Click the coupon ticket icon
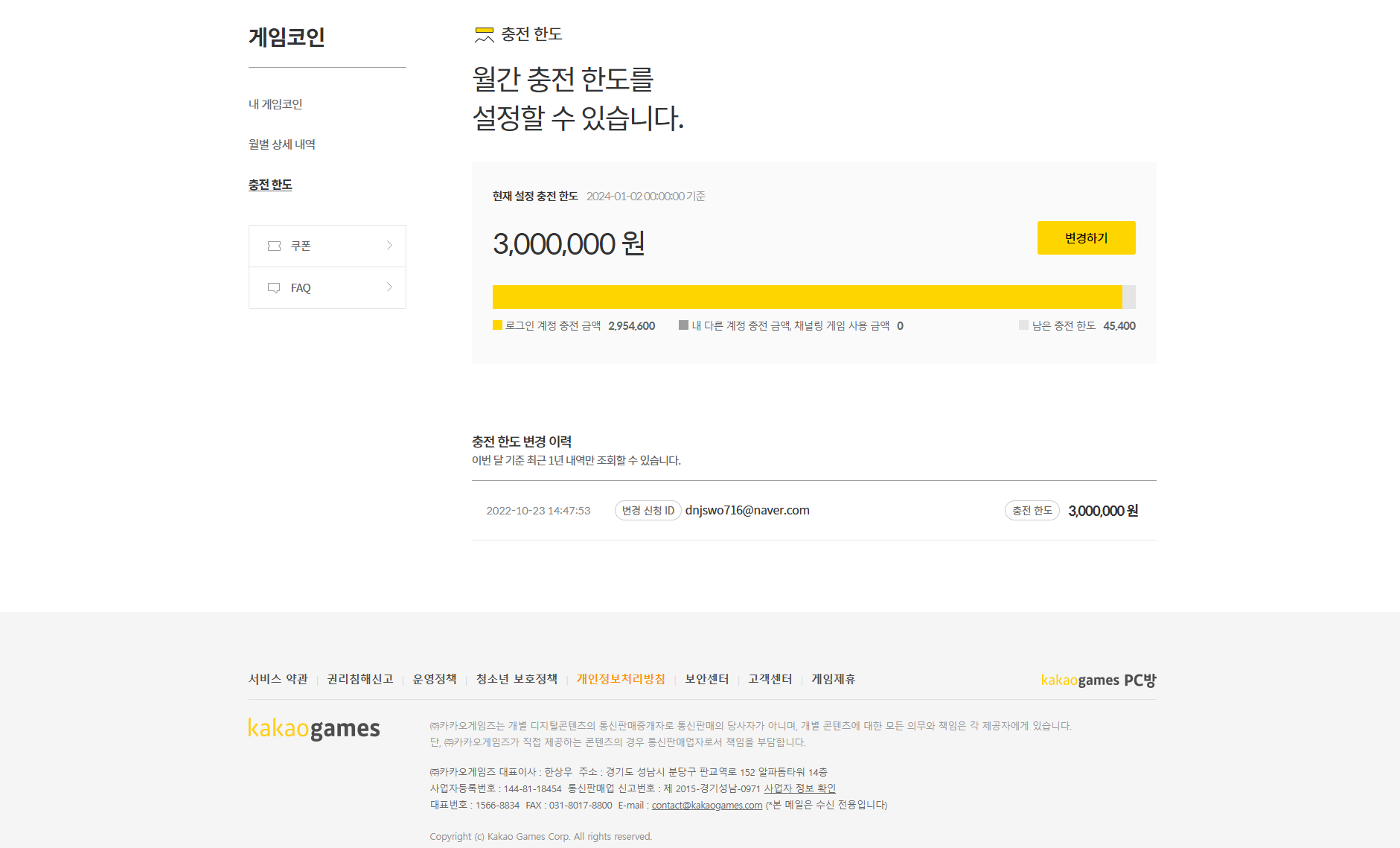The width and height of the screenshot is (1400, 848). (x=274, y=246)
